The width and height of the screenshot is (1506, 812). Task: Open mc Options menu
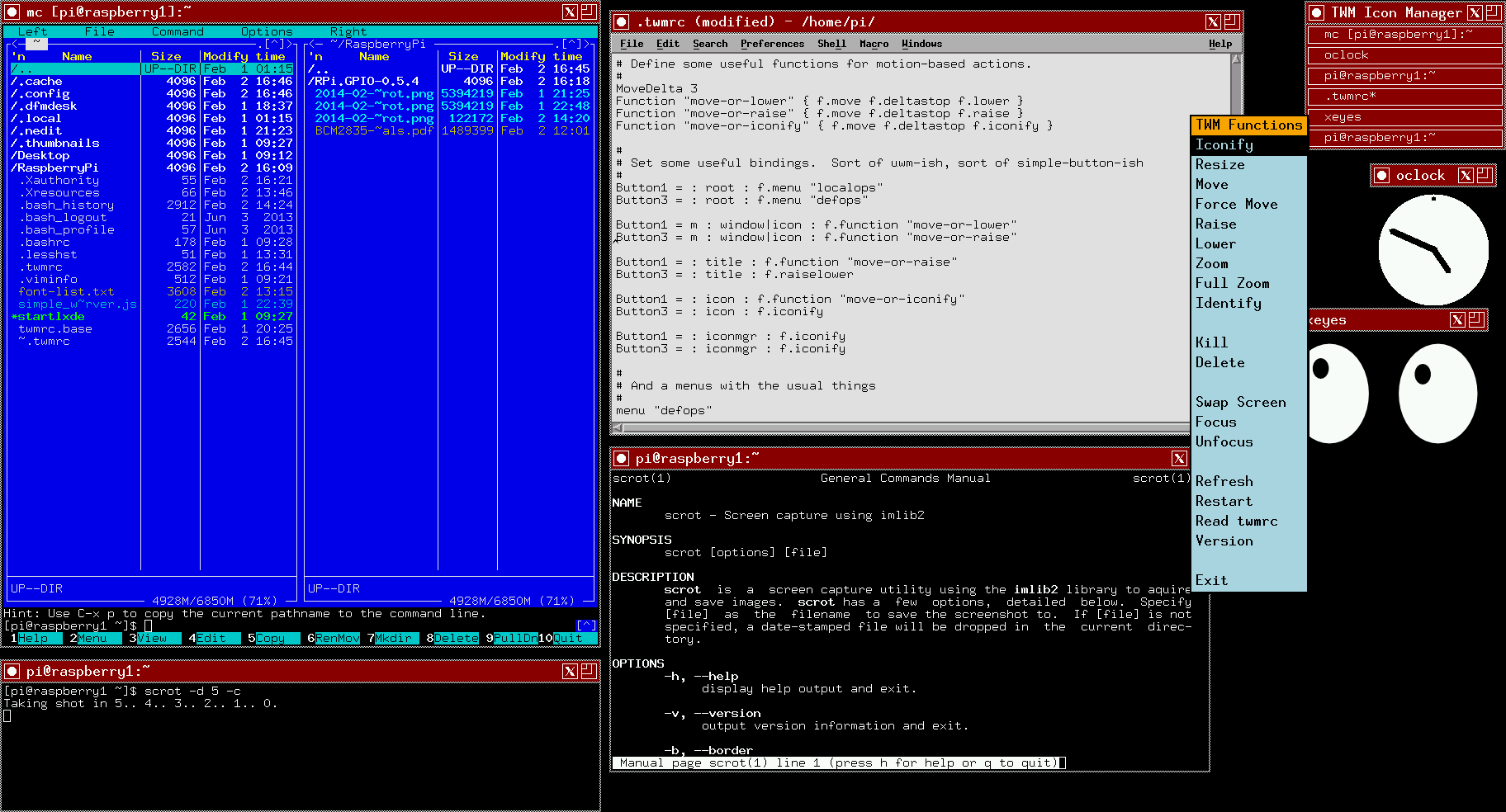coord(267,31)
